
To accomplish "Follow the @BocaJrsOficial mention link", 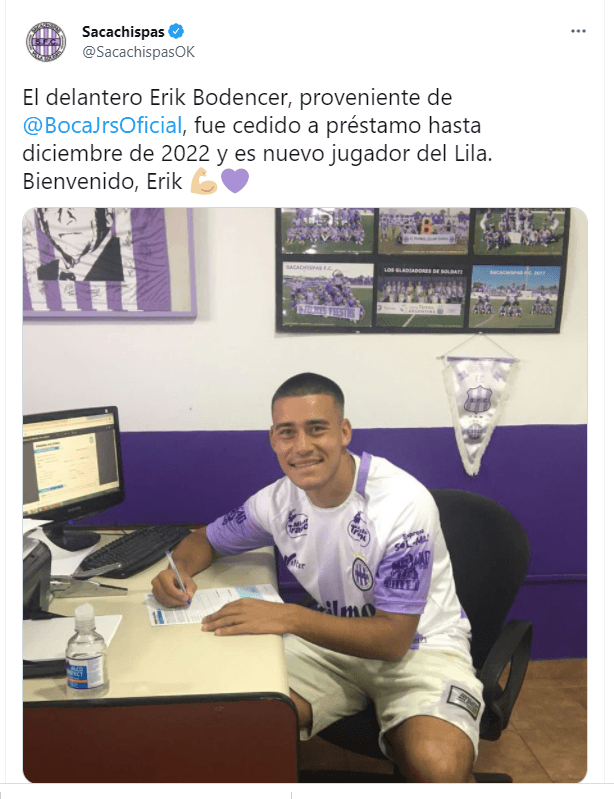I will [102, 125].
